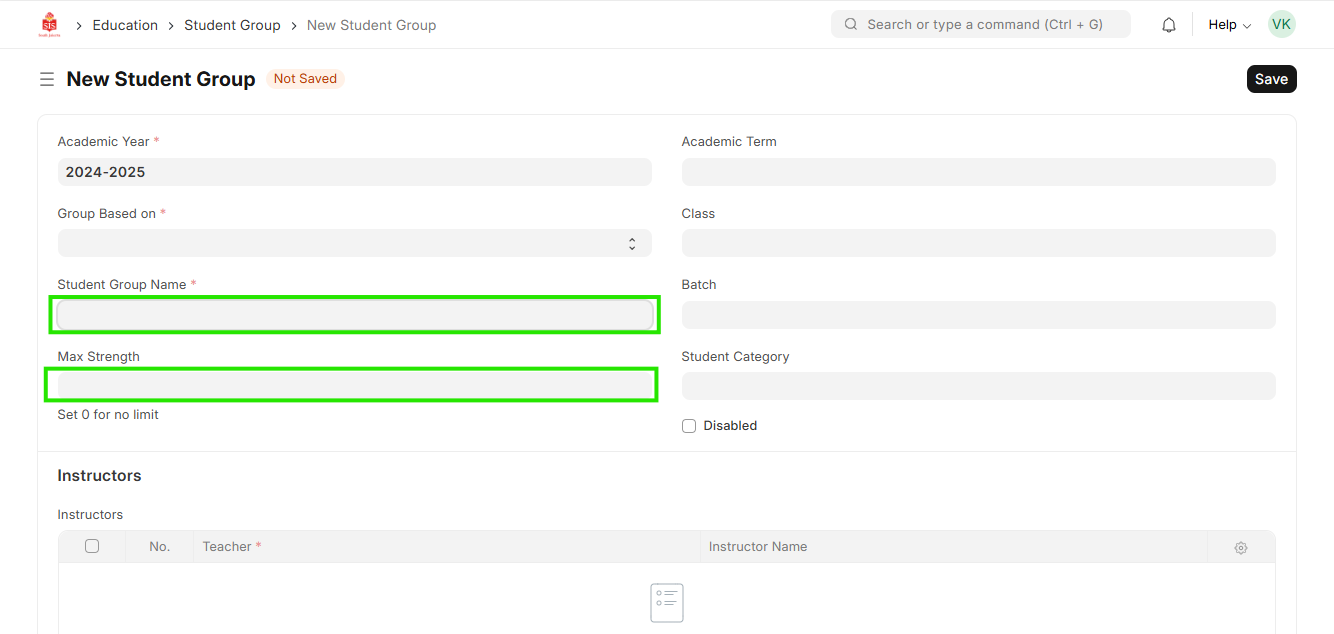
Task: Click the Max Strength input field
Action: click(354, 385)
